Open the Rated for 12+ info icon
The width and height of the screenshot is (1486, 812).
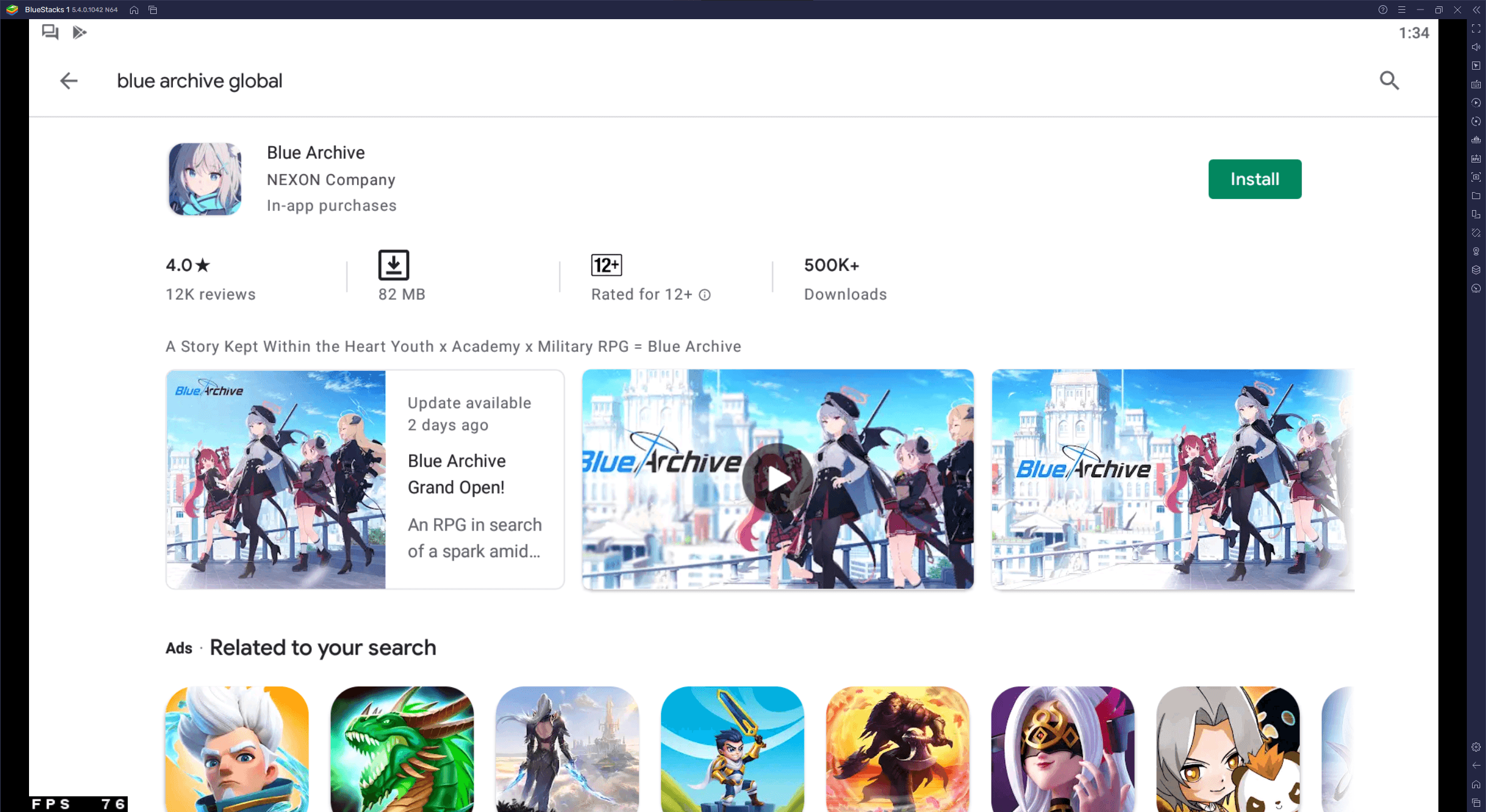705,295
